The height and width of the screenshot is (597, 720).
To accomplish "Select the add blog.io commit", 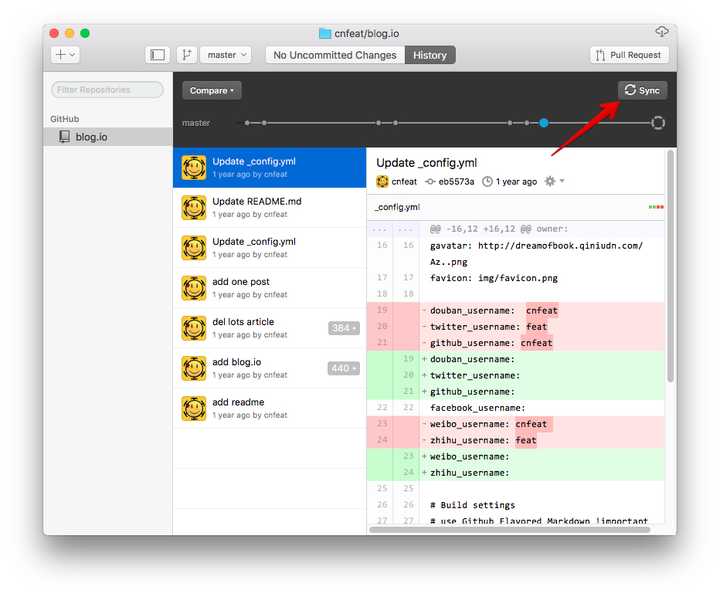I will tap(270, 368).
